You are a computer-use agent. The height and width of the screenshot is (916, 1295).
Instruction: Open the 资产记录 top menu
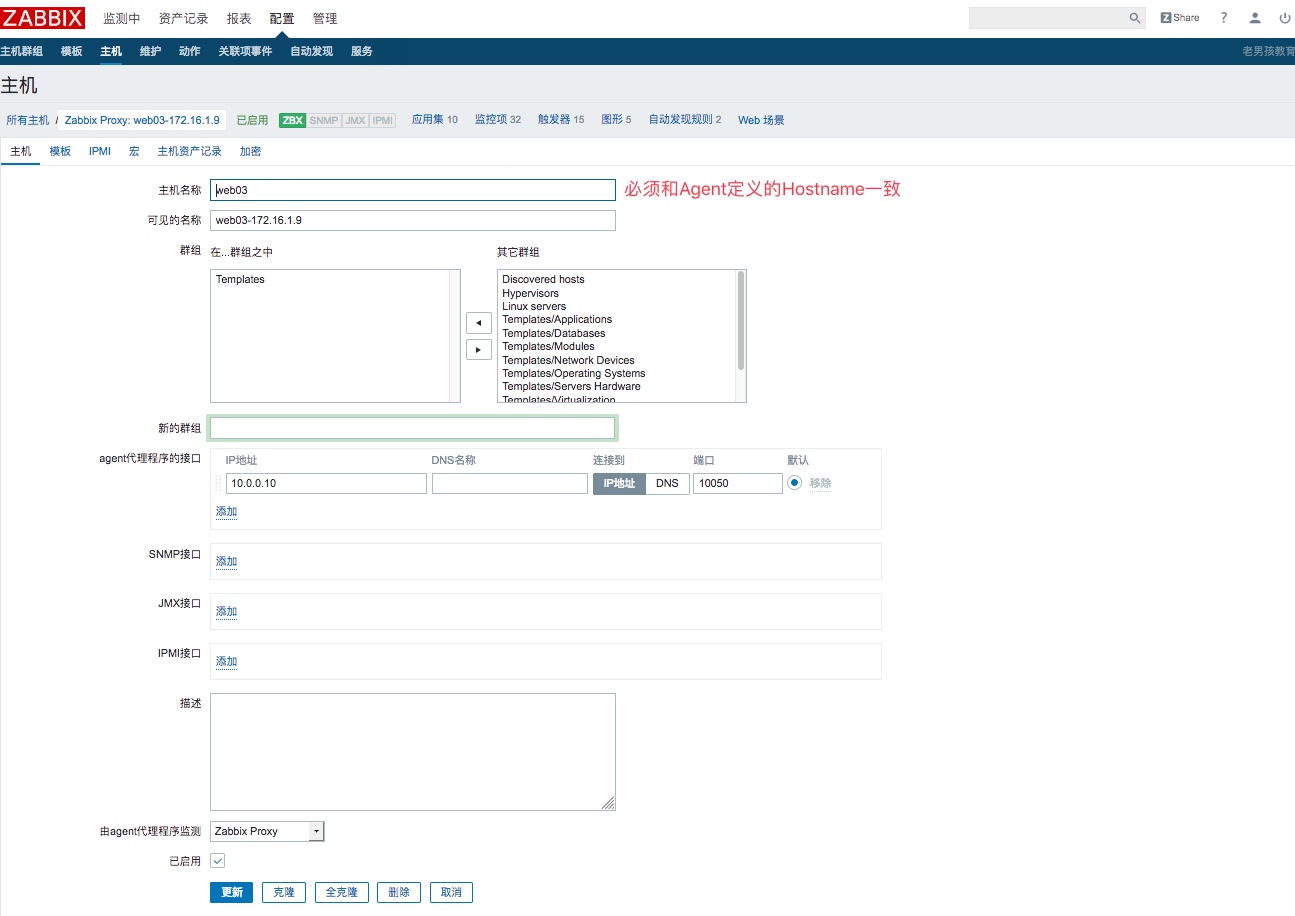click(184, 18)
